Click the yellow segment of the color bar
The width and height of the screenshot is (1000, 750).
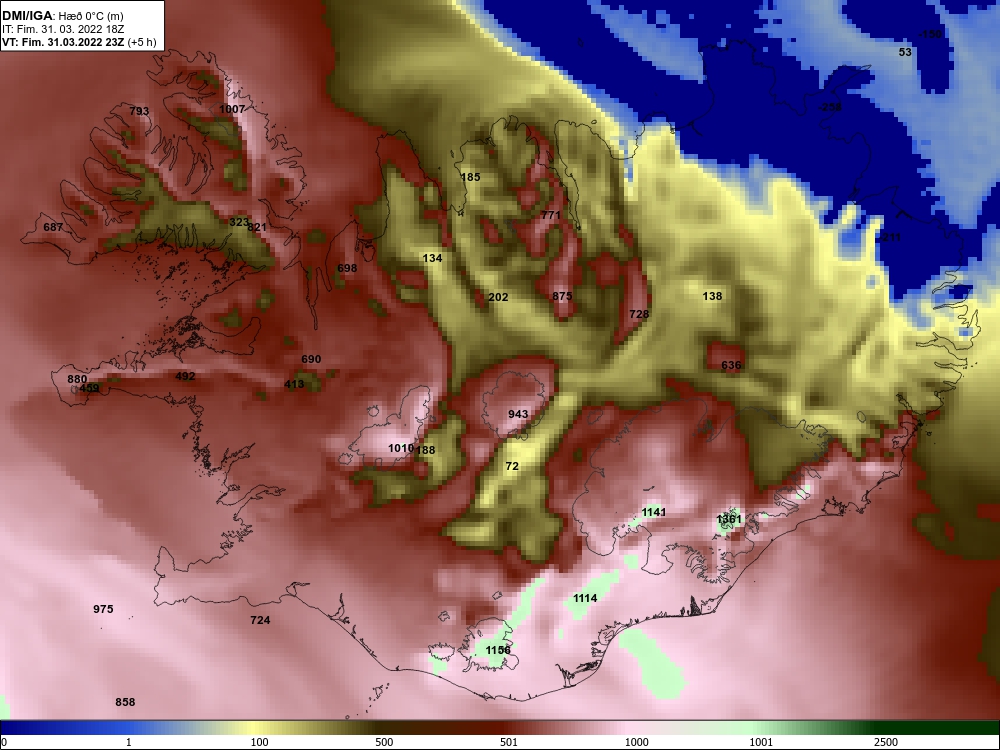coord(252,728)
